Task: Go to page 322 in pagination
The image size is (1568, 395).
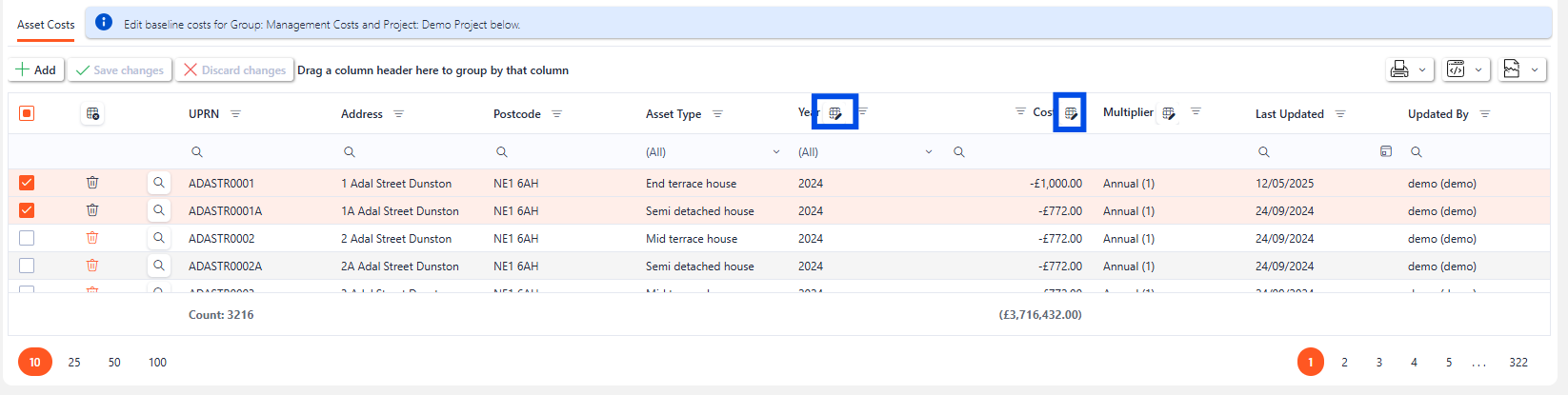Action: coord(1518,363)
